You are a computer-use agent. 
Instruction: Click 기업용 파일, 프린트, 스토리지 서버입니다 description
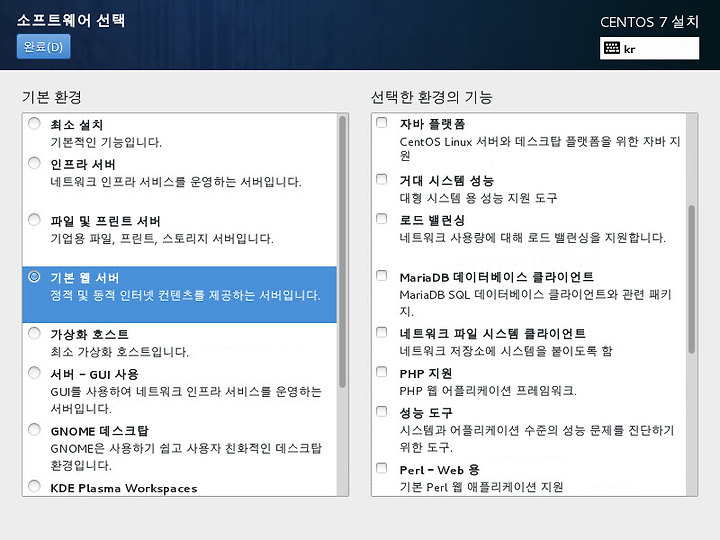162,238
